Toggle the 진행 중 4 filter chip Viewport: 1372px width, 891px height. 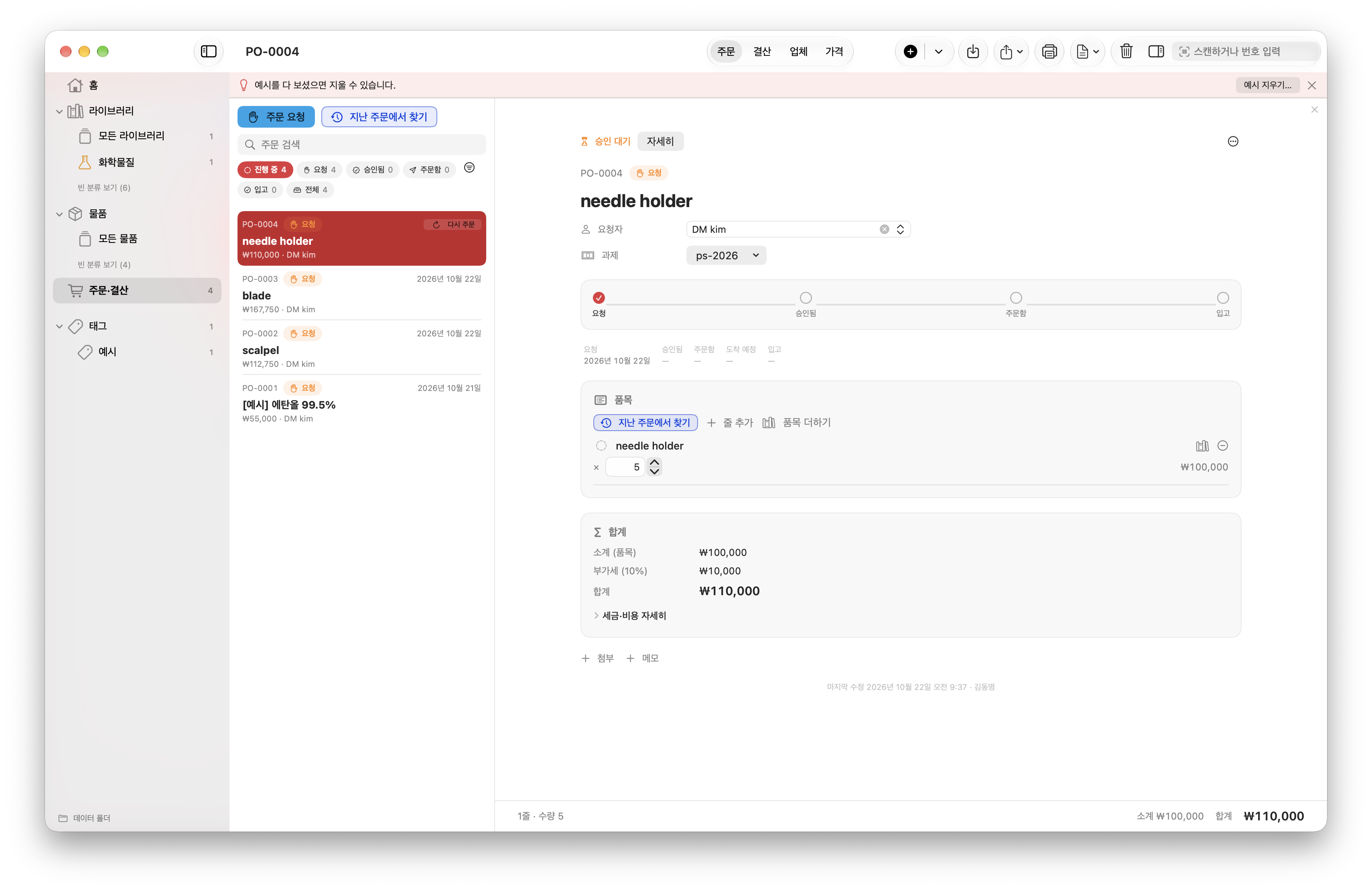265,169
